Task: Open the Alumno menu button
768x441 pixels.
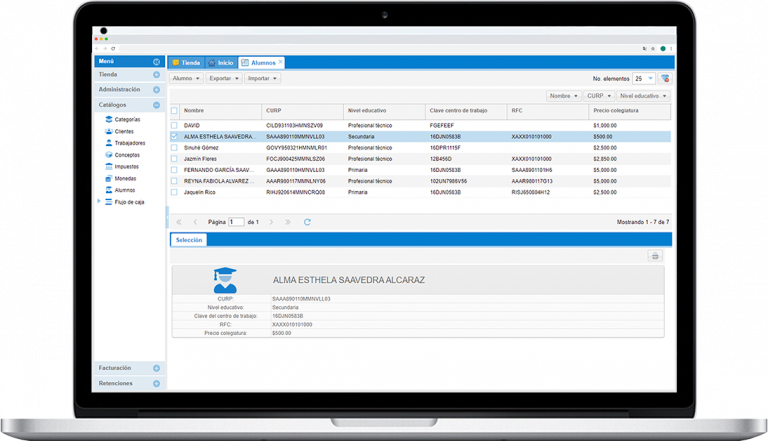Action: pos(186,78)
